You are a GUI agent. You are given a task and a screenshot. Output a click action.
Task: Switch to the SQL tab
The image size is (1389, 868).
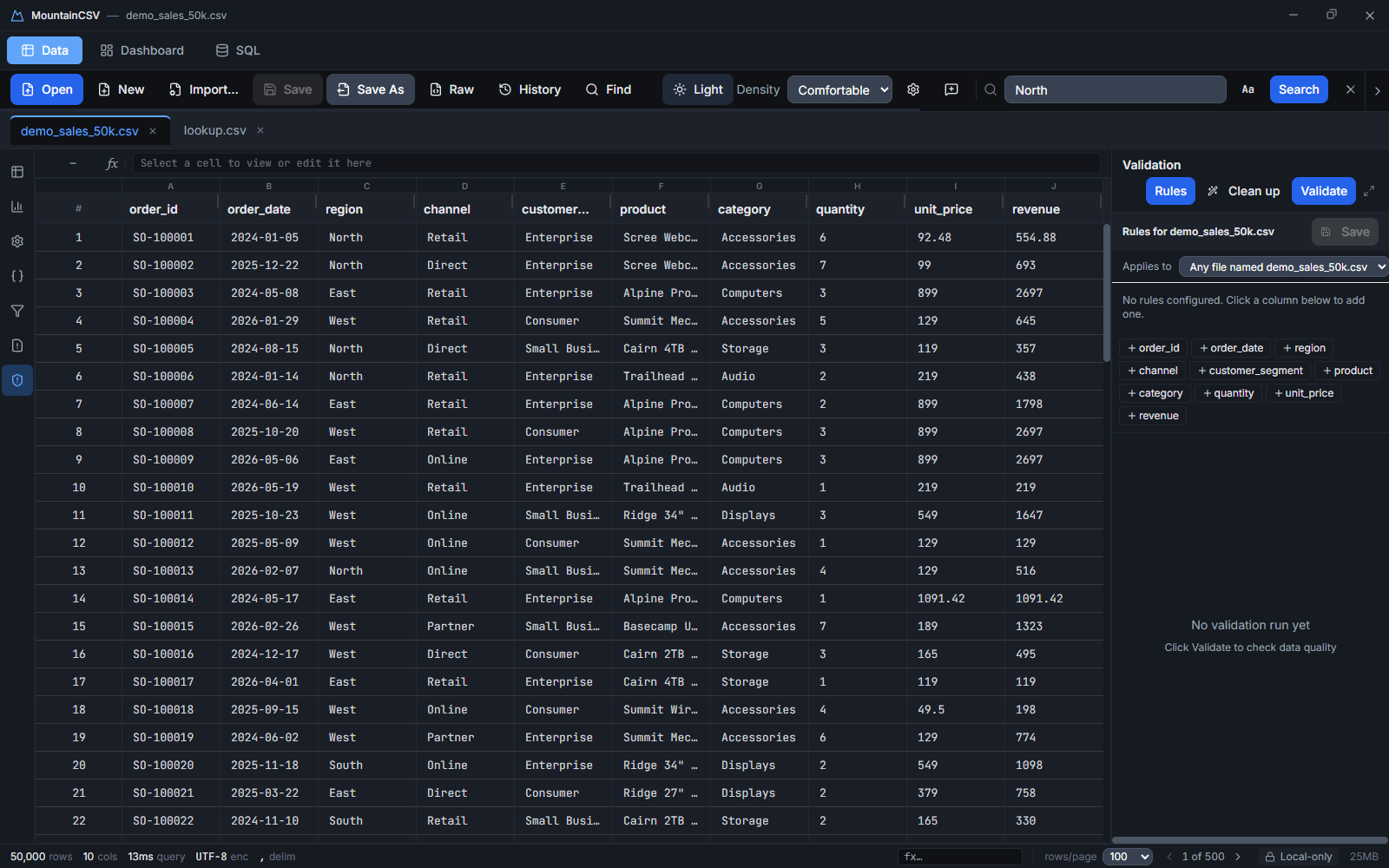pos(238,50)
